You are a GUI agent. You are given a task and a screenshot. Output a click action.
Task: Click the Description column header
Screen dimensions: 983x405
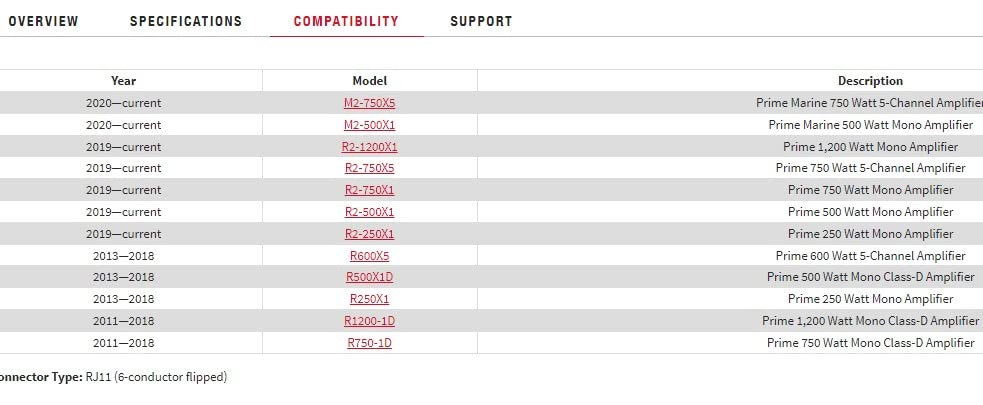(x=870, y=81)
